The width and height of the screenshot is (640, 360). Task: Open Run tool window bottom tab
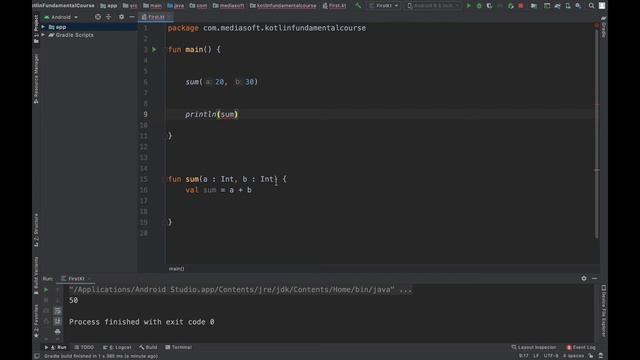click(56, 347)
